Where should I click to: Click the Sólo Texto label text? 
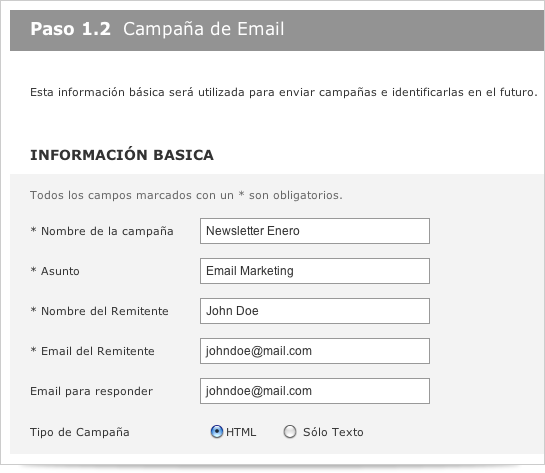(333, 432)
